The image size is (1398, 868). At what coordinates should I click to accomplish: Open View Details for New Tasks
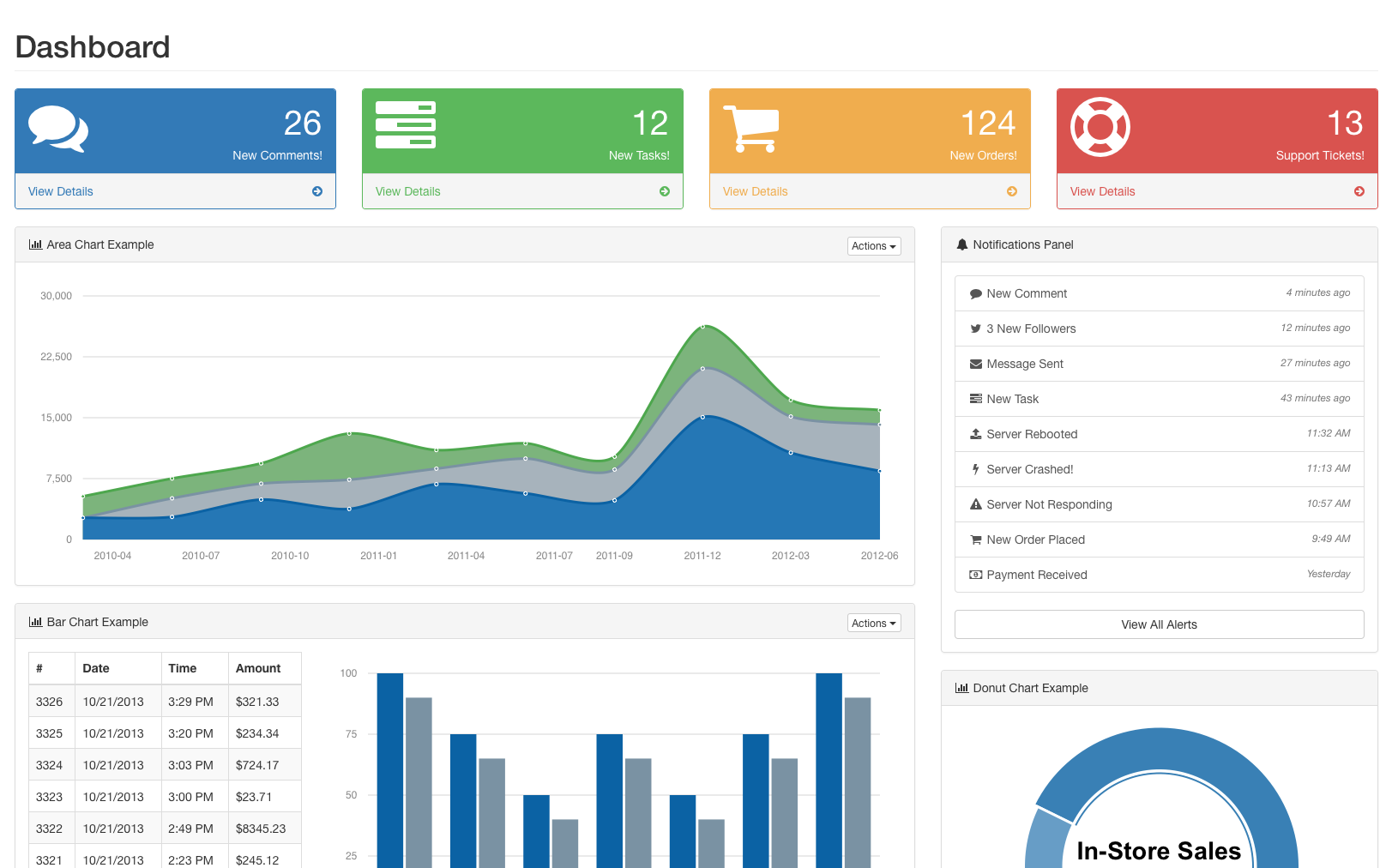tap(408, 191)
